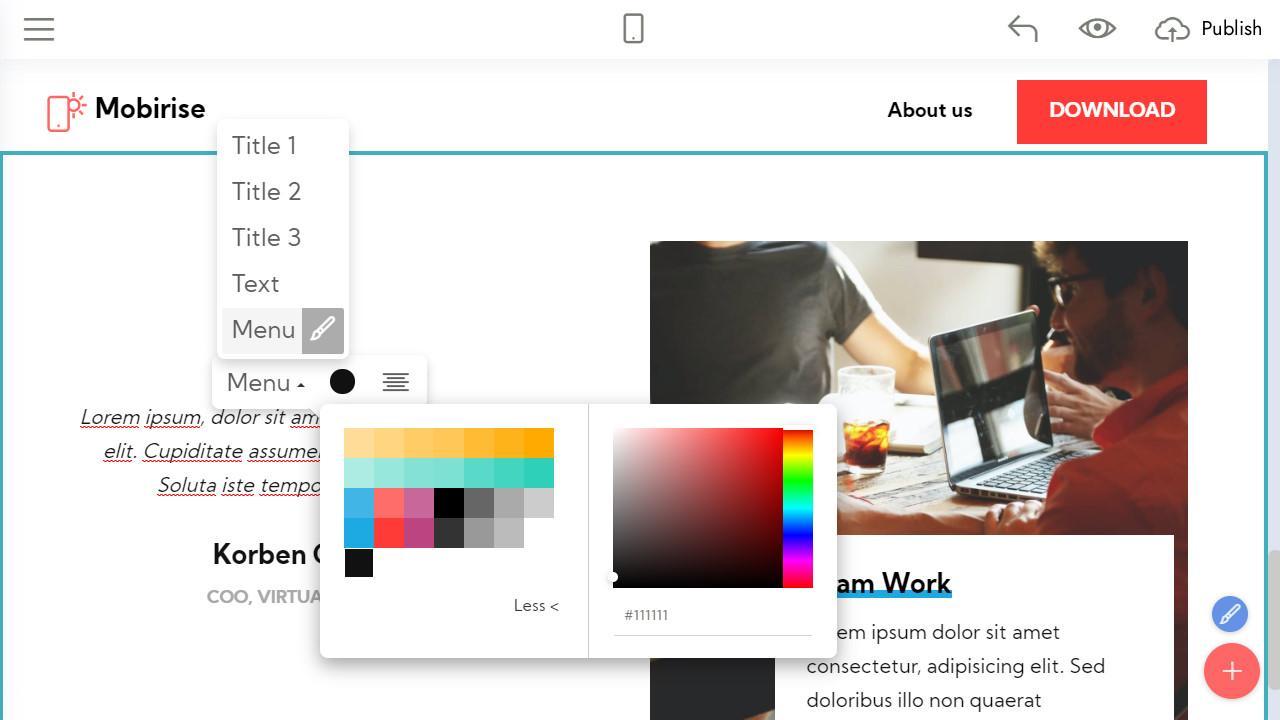
Task: Collapse the palette with Less <
Action: click(536, 605)
